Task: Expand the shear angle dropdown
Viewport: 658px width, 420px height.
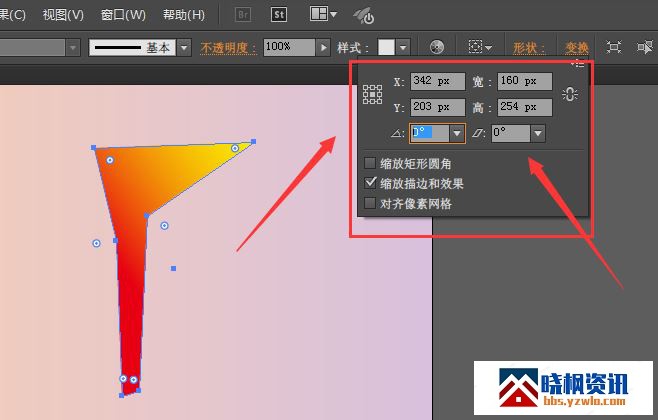Action: [538, 133]
